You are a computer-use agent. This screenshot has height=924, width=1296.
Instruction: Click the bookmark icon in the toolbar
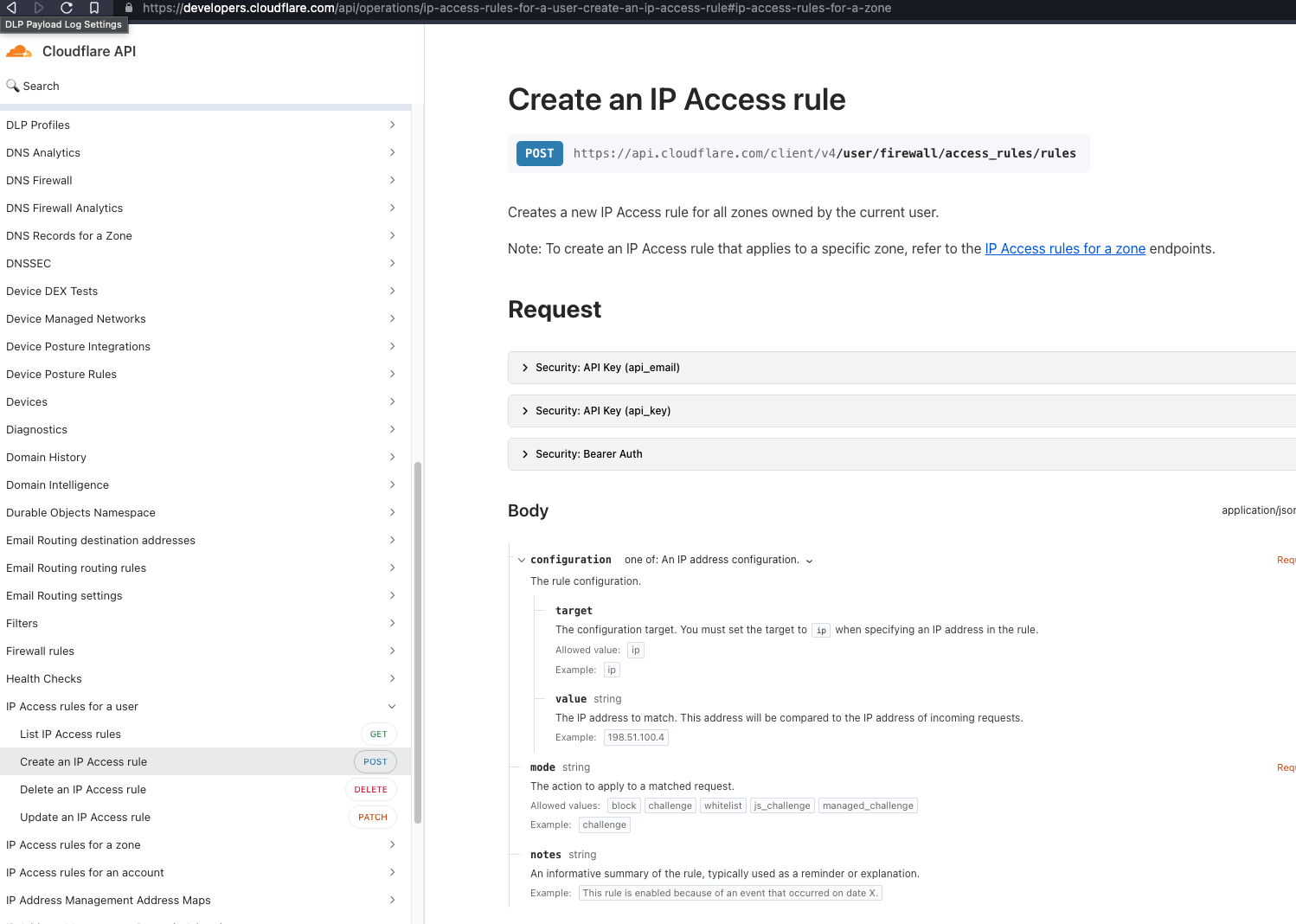click(94, 8)
